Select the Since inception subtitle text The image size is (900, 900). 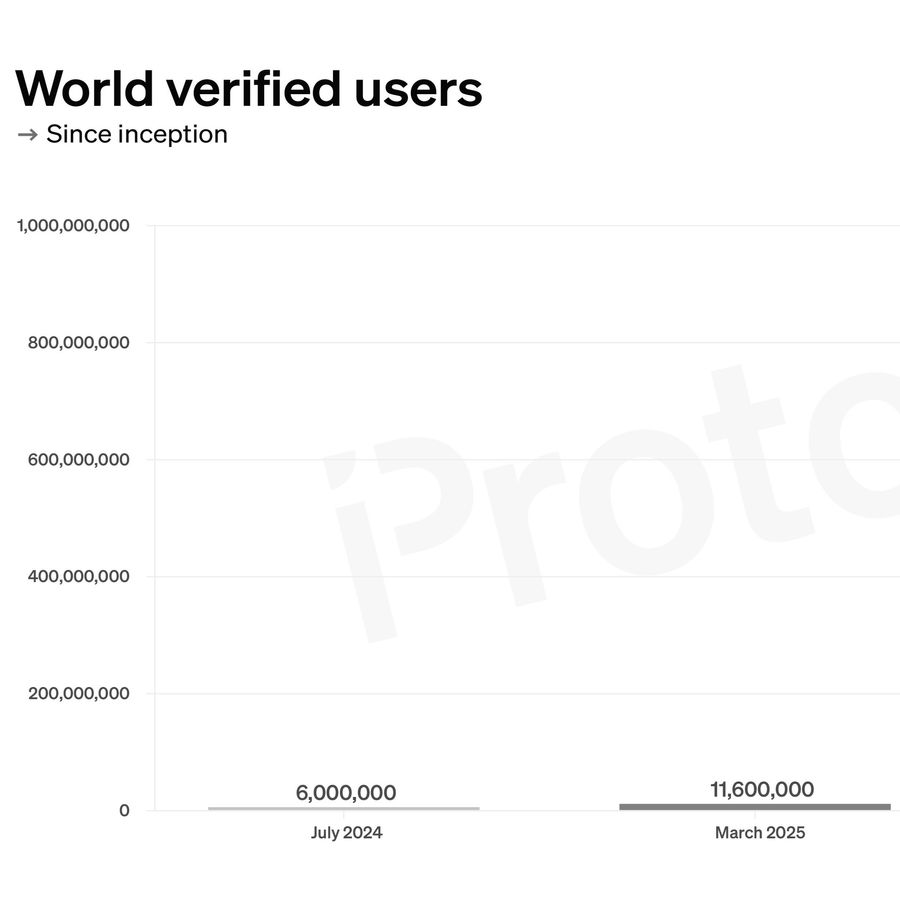[137, 134]
